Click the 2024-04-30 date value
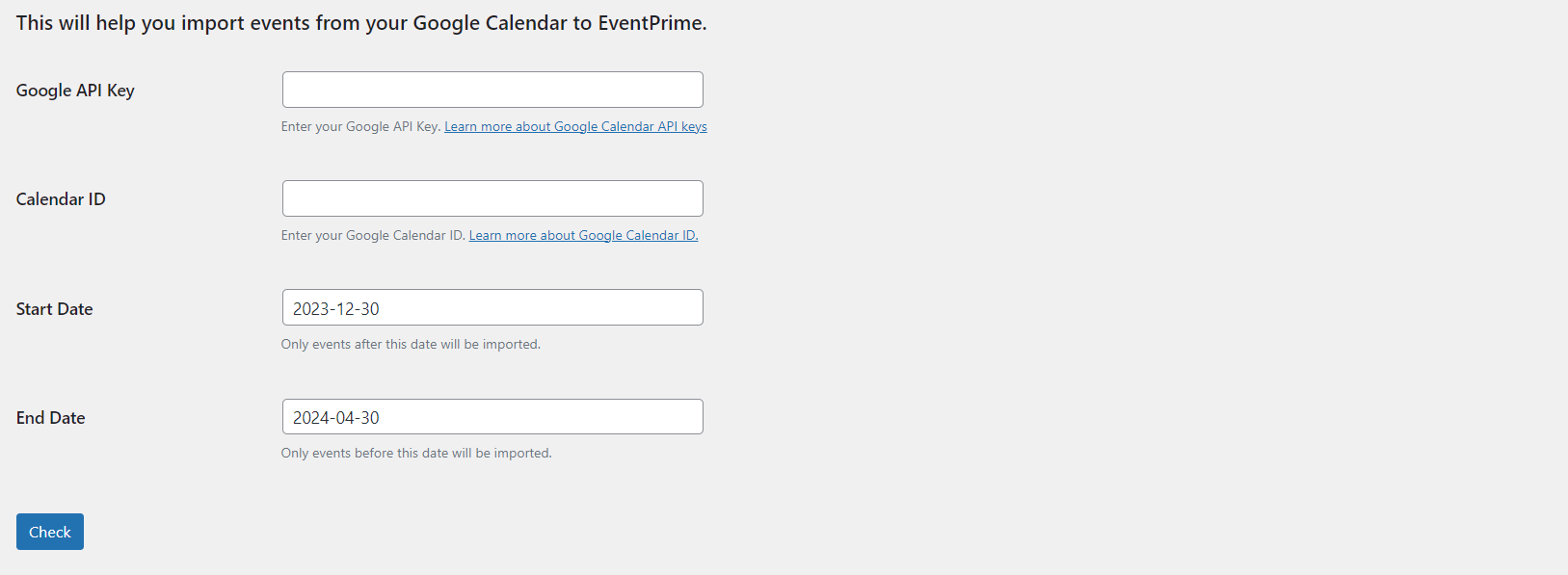The image size is (1568, 575). [x=336, y=418]
